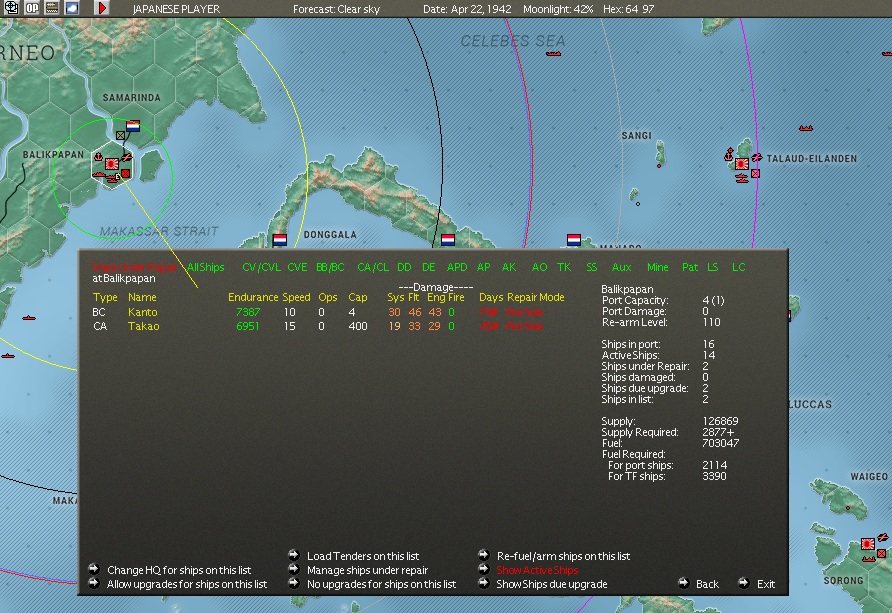Image resolution: width=892 pixels, height=613 pixels.
Task: Click the anchor icon at Talaud-Eilanden
Action: pyautogui.click(x=728, y=155)
